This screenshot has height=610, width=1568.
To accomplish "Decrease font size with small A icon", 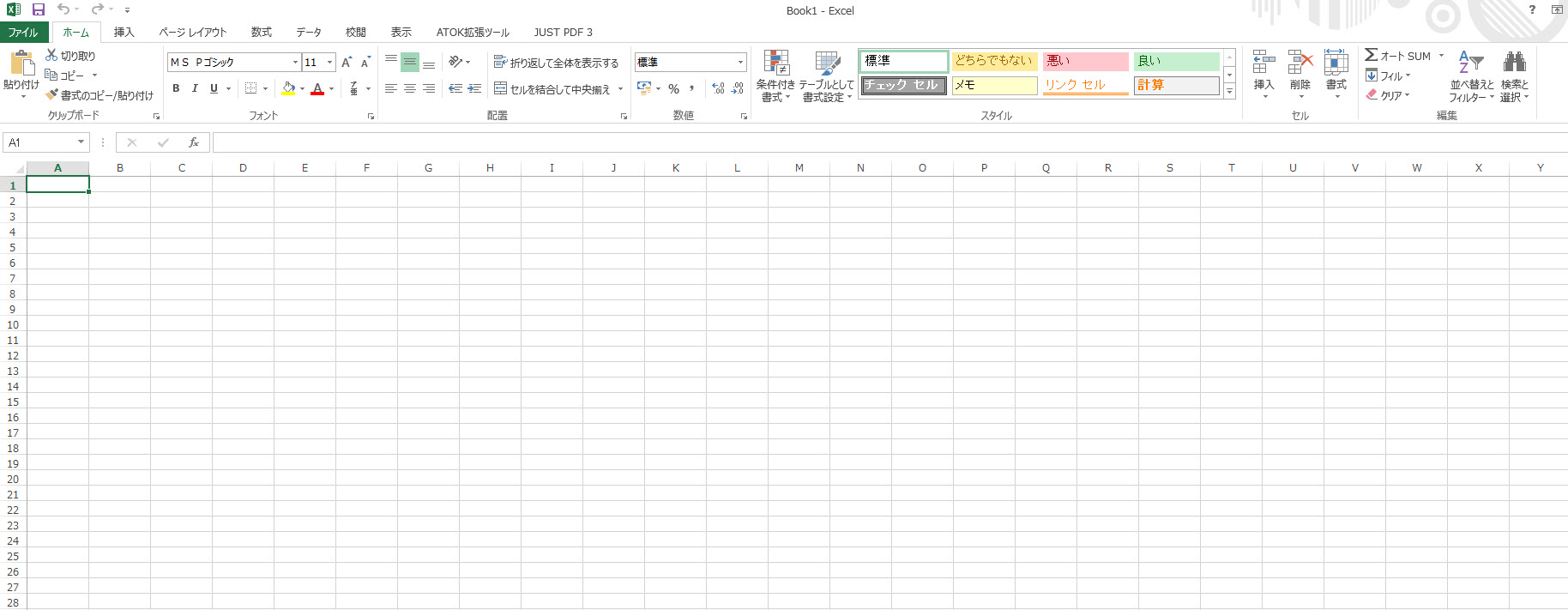I will [365, 62].
